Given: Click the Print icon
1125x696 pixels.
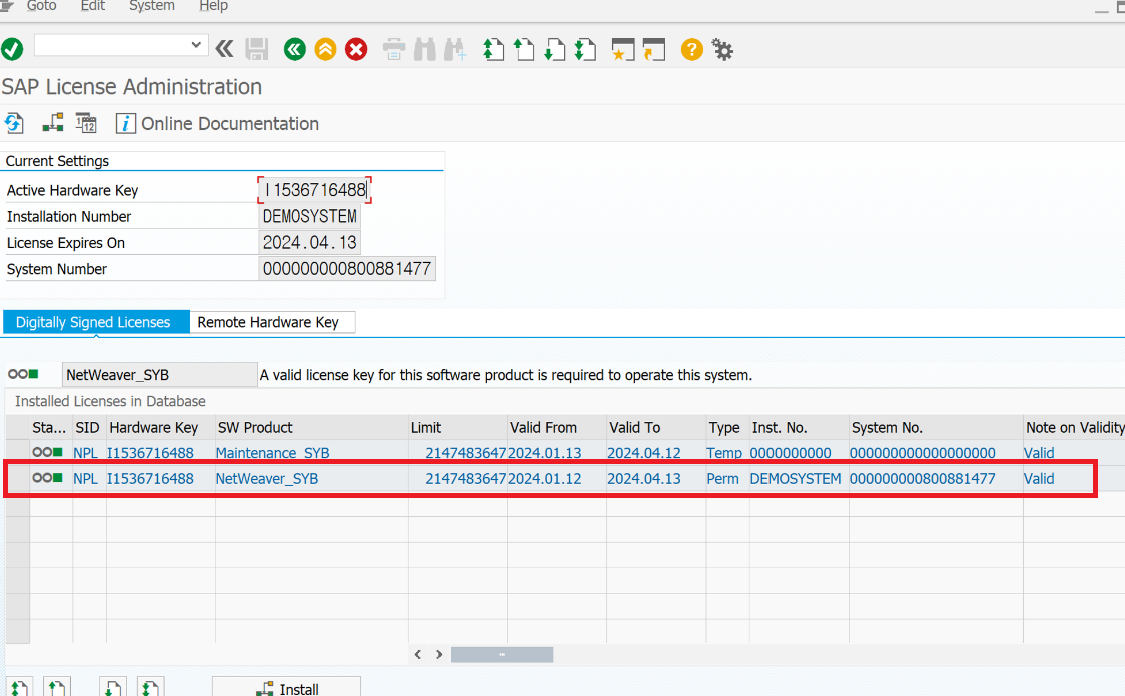Looking at the screenshot, I should [394, 50].
